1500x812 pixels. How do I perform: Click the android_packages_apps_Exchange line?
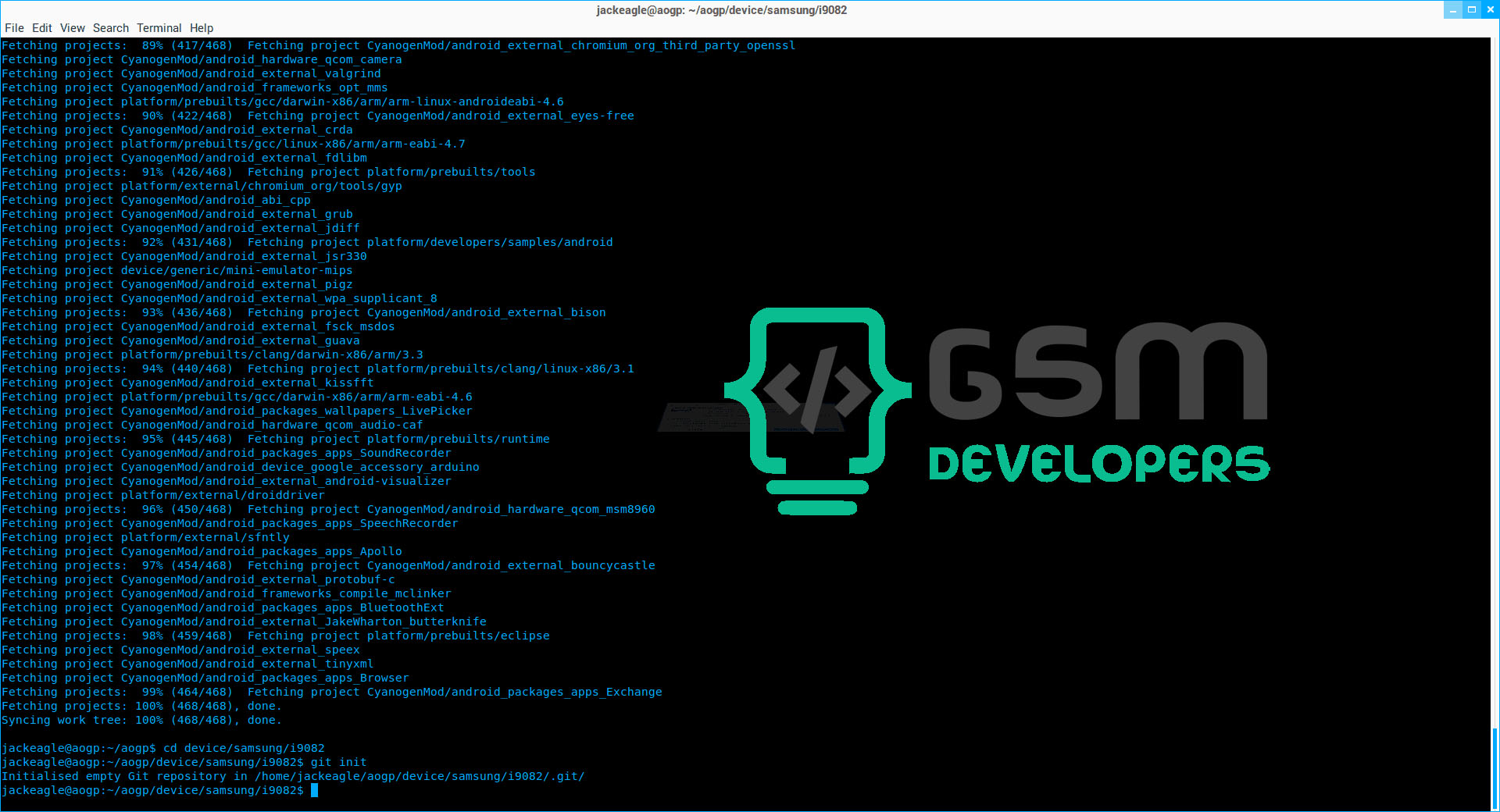tap(332, 692)
